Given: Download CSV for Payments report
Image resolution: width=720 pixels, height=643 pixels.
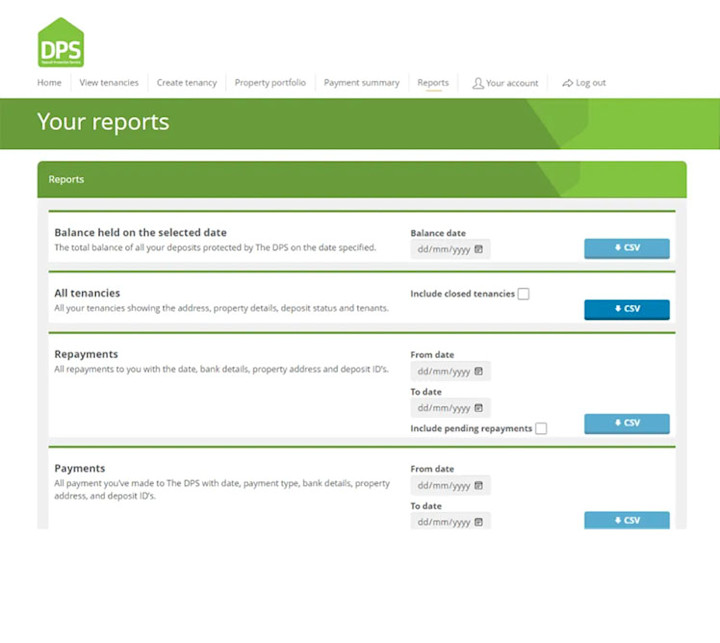Looking at the screenshot, I should [x=627, y=520].
